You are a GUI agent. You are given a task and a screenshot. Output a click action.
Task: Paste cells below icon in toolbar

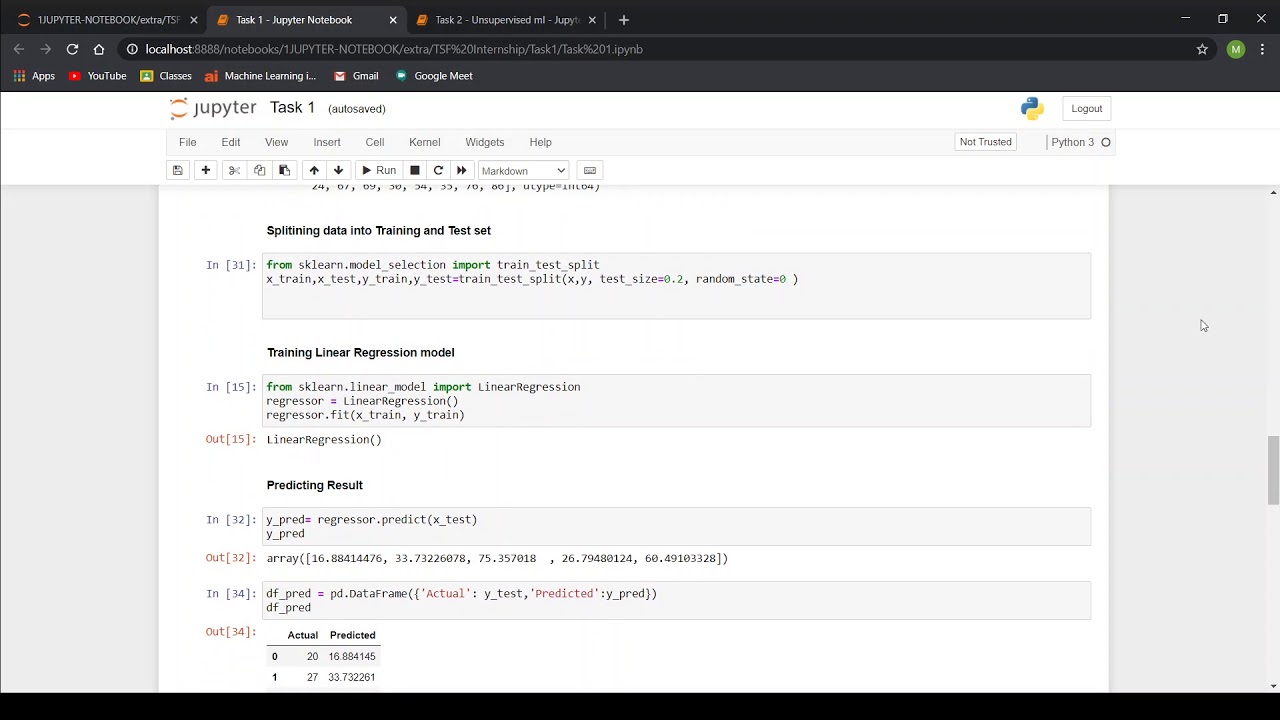[x=284, y=170]
